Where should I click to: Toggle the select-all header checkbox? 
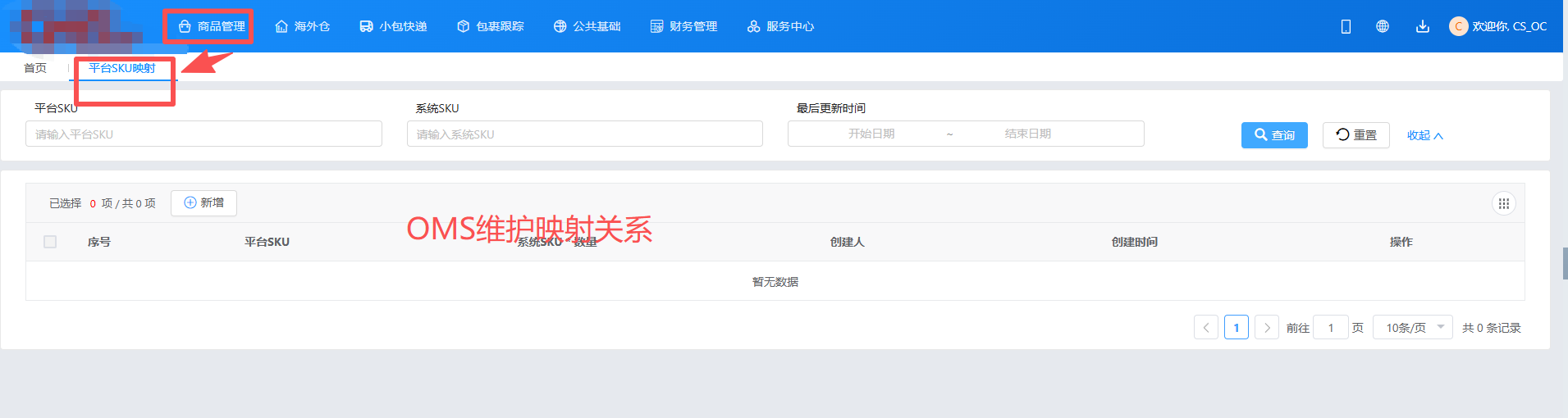pos(50,242)
